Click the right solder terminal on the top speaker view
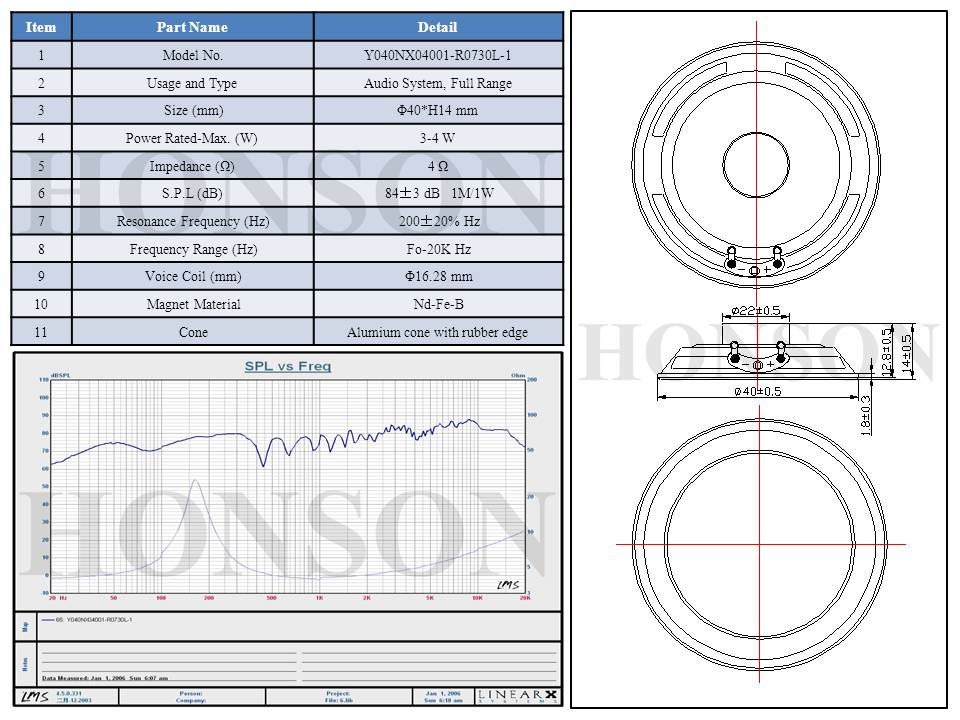Viewport: 960px width, 720px height. pyautogui.click(x=778, y=252)
